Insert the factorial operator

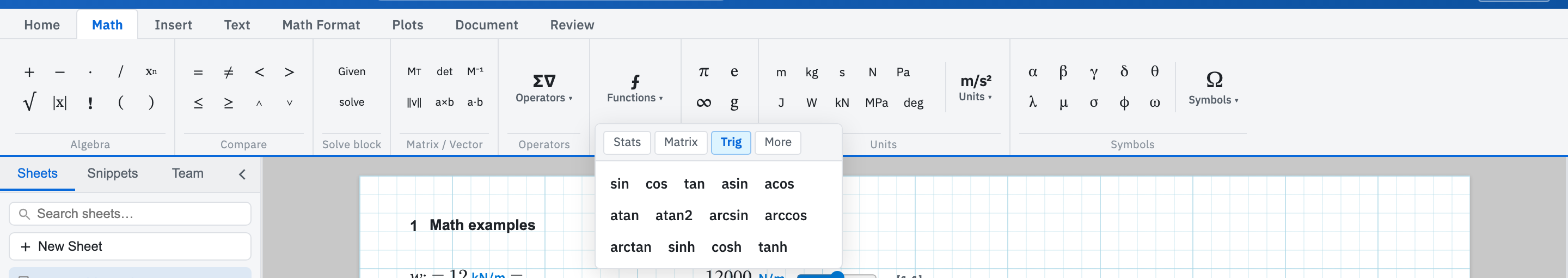[90, 102]
